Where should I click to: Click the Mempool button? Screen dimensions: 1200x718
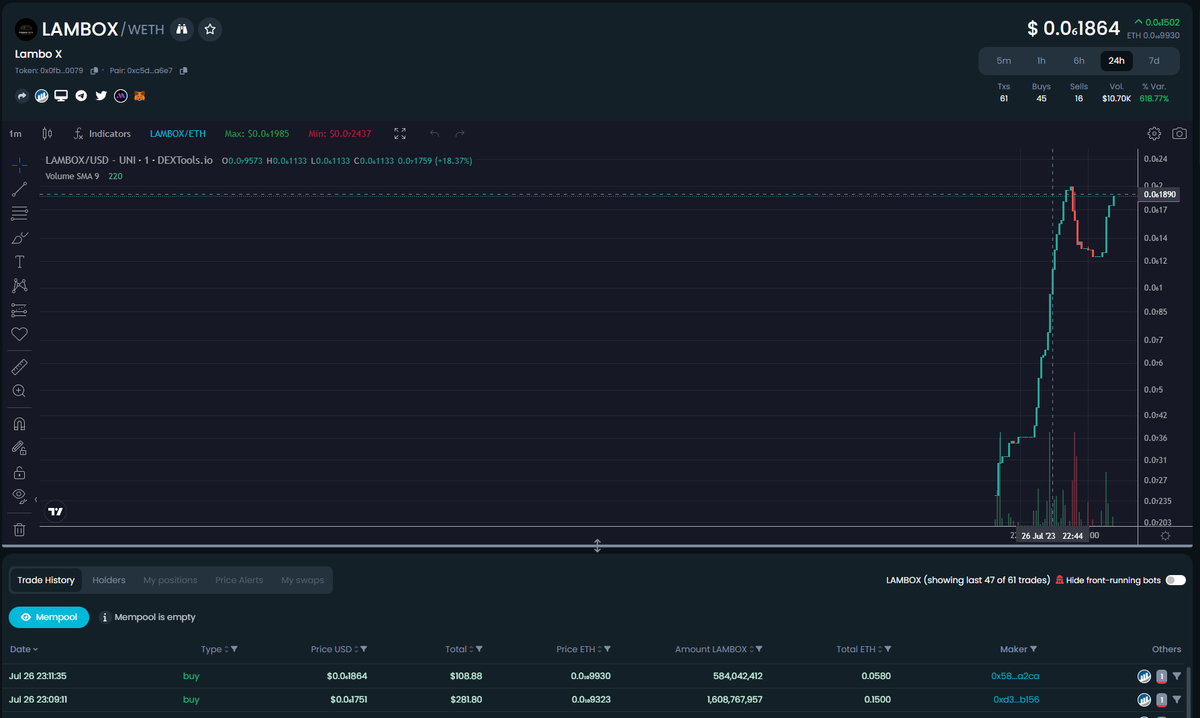point(49,617)
